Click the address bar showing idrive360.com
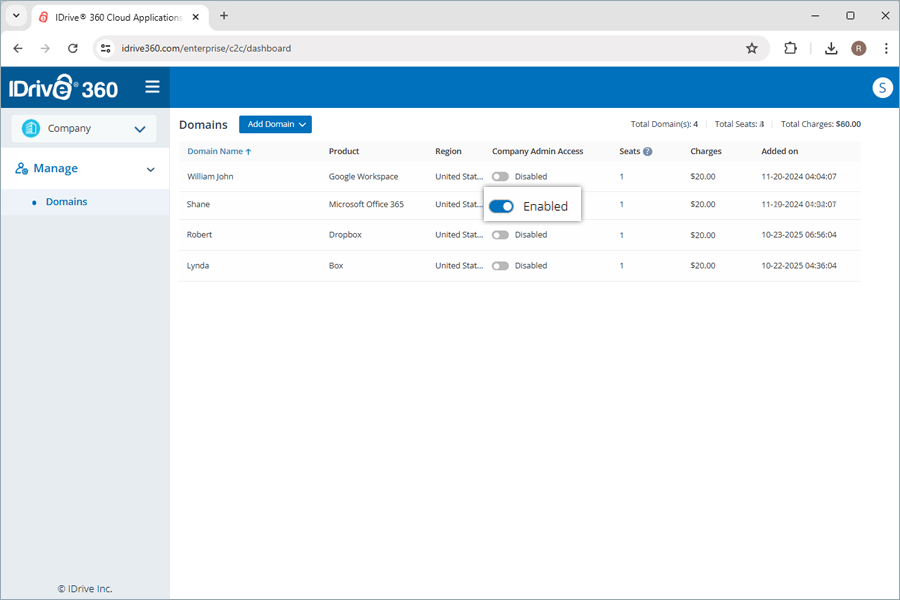 click(x=200, y=48)
